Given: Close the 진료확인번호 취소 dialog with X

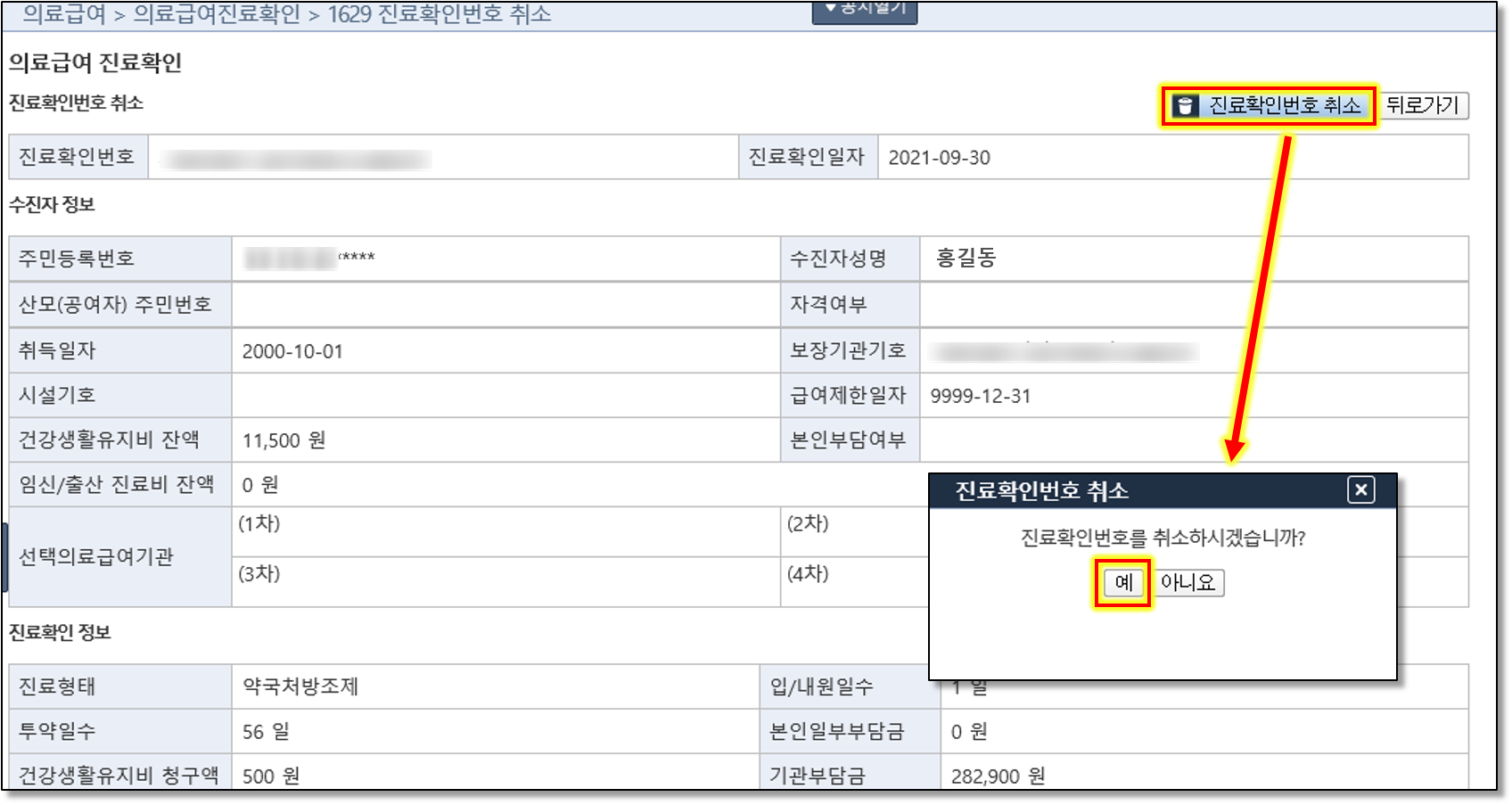Looking at the screenshot, I should (x=1360, y=489).
